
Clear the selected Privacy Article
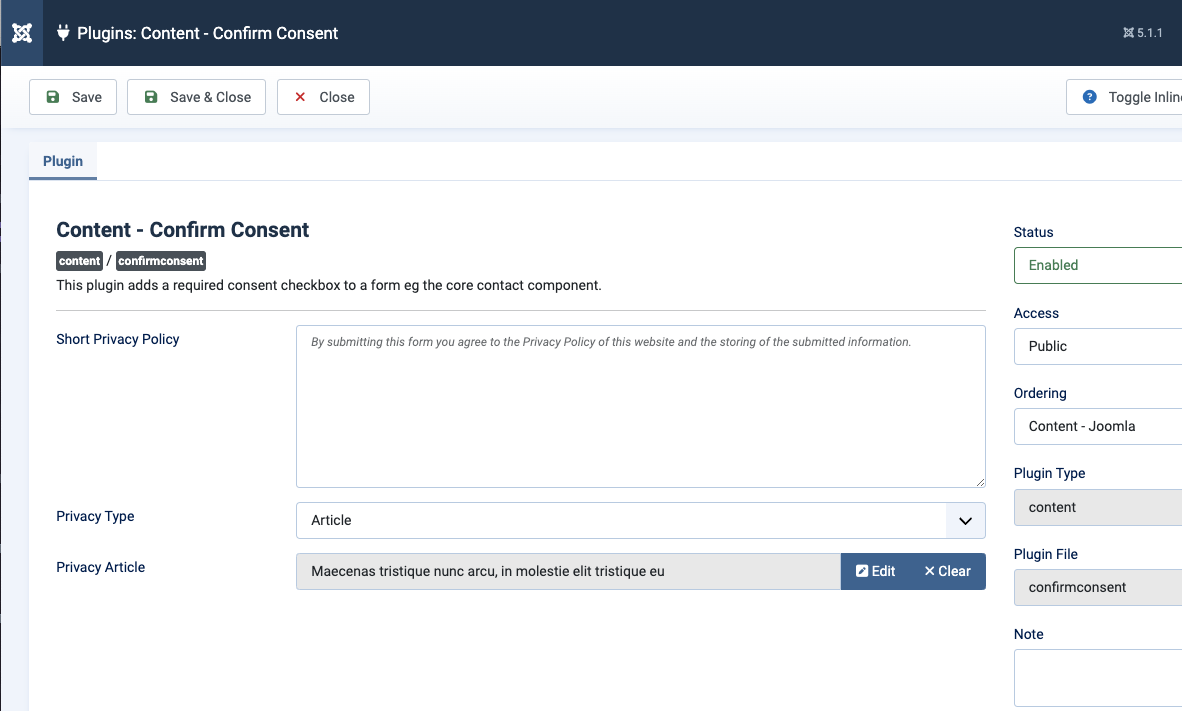pos(947,571)
